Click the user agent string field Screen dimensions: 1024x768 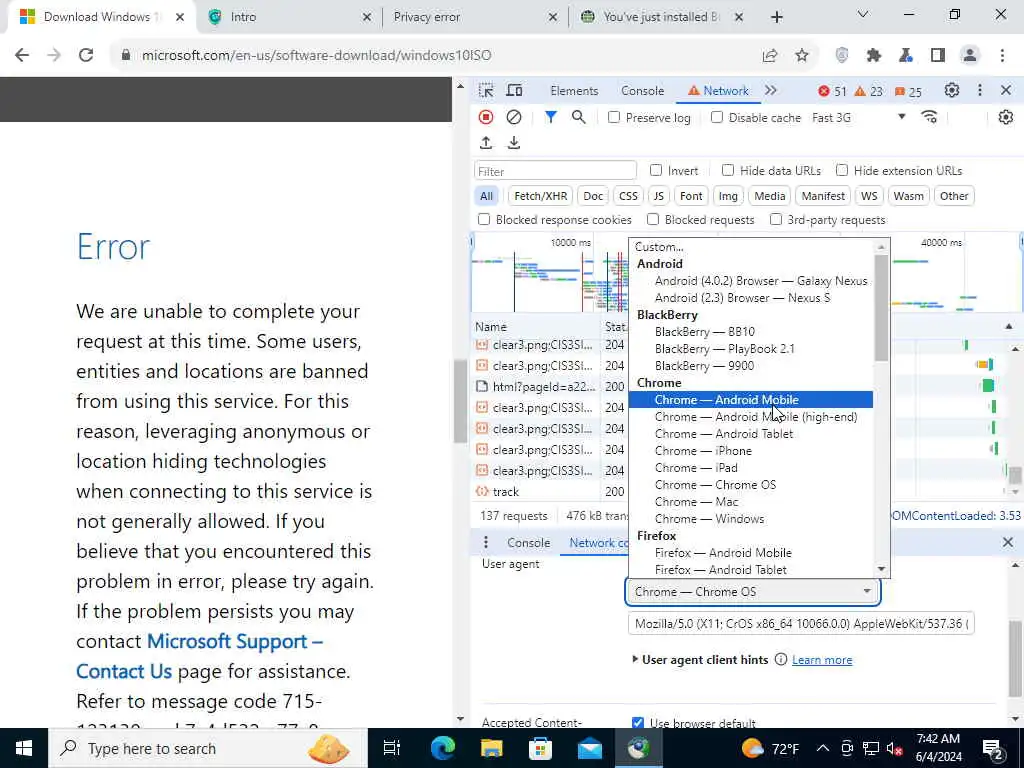[801, 624]
